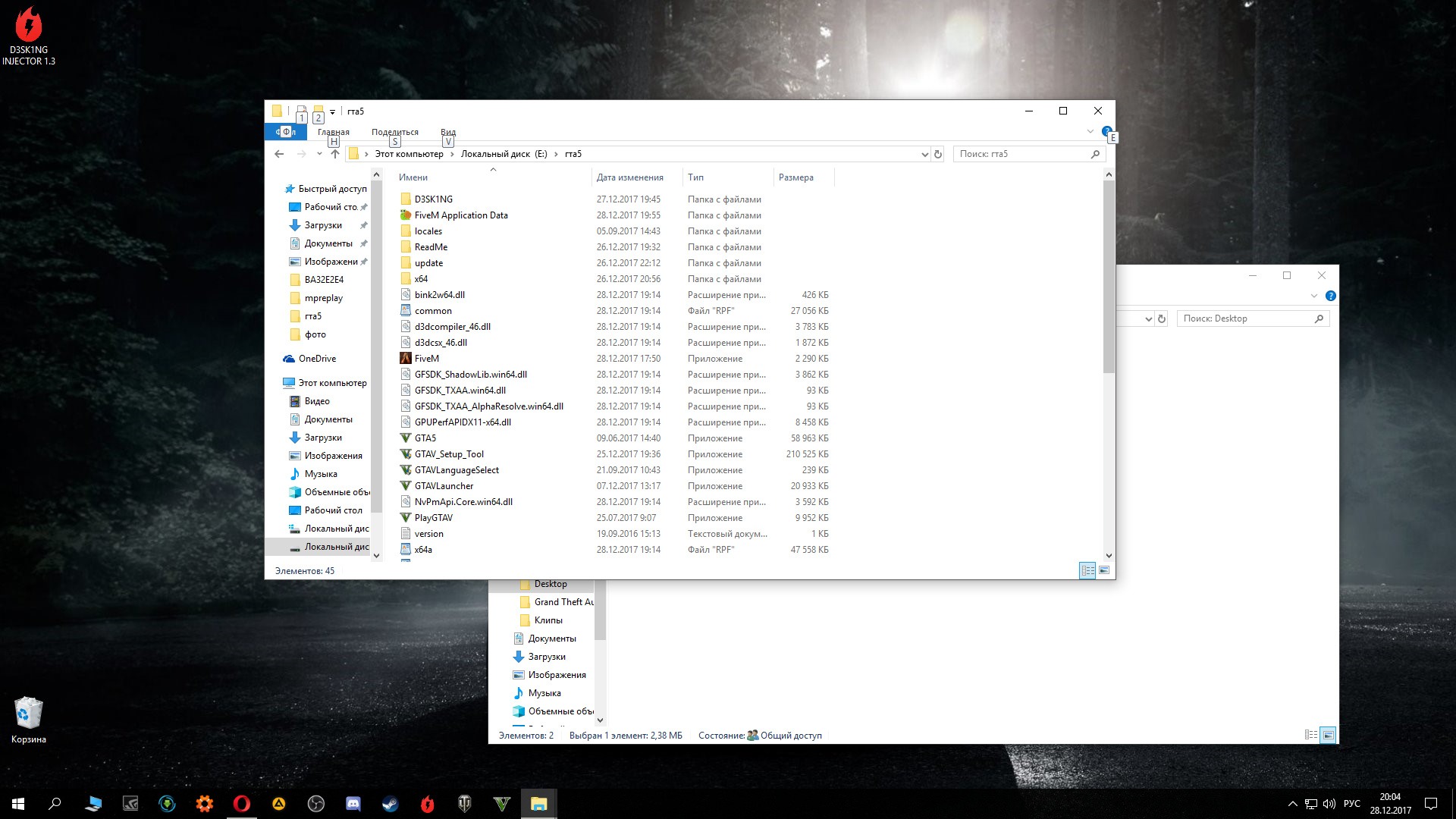
Task: Click the FiveM application icon
Action: pyautogui.click(x=406, y=359)
